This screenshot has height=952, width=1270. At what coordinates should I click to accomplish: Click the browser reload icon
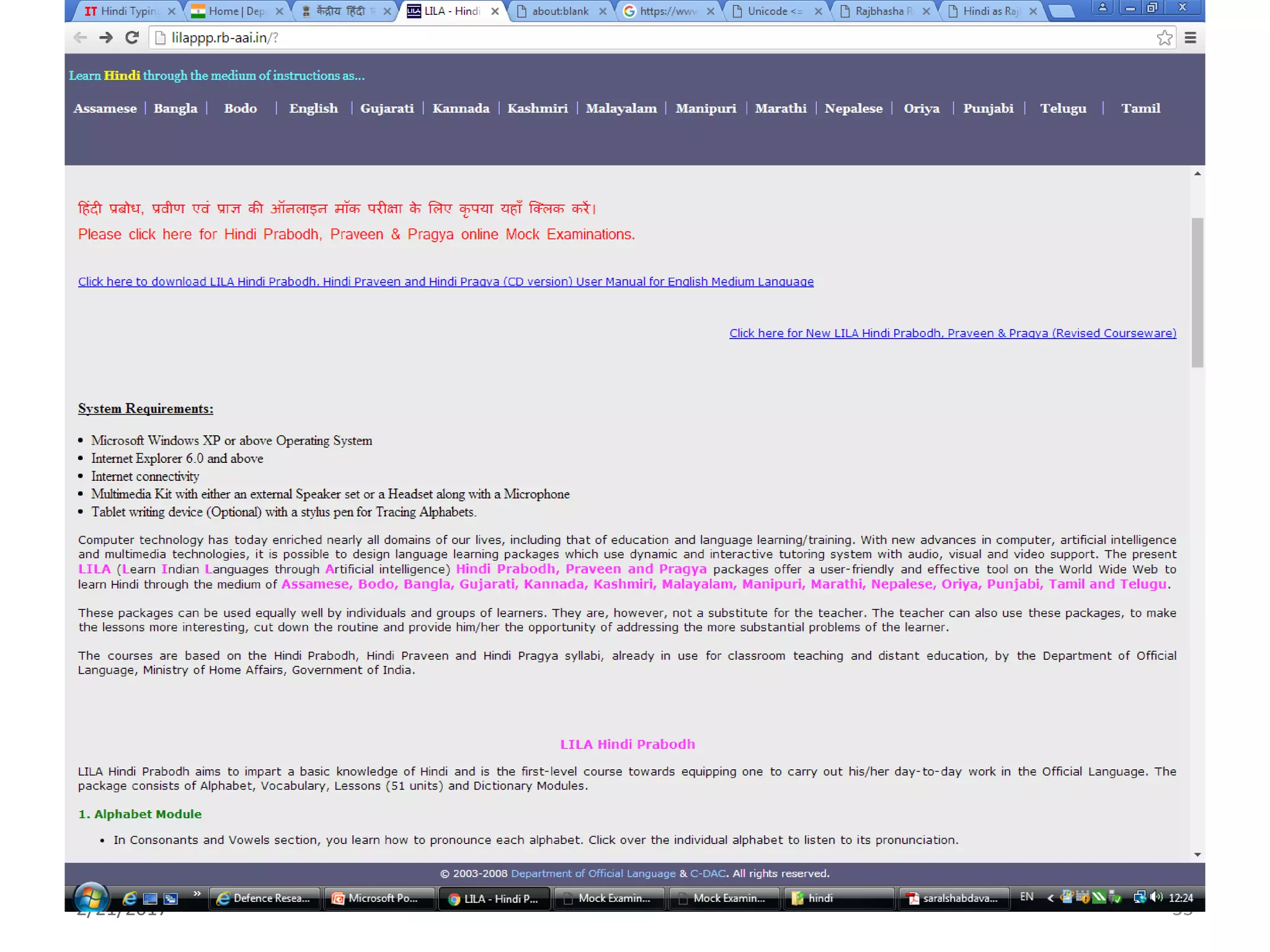[131, 38]
